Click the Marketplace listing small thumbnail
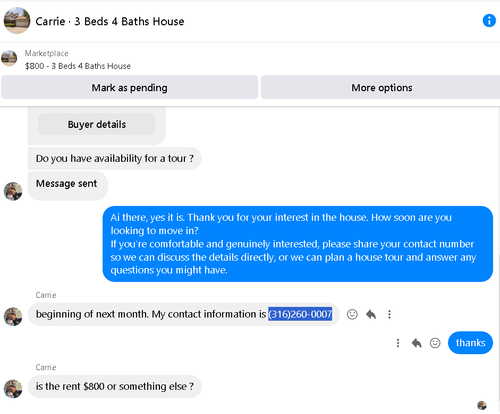This screenshot has height=414, width=500. point(9,58)
